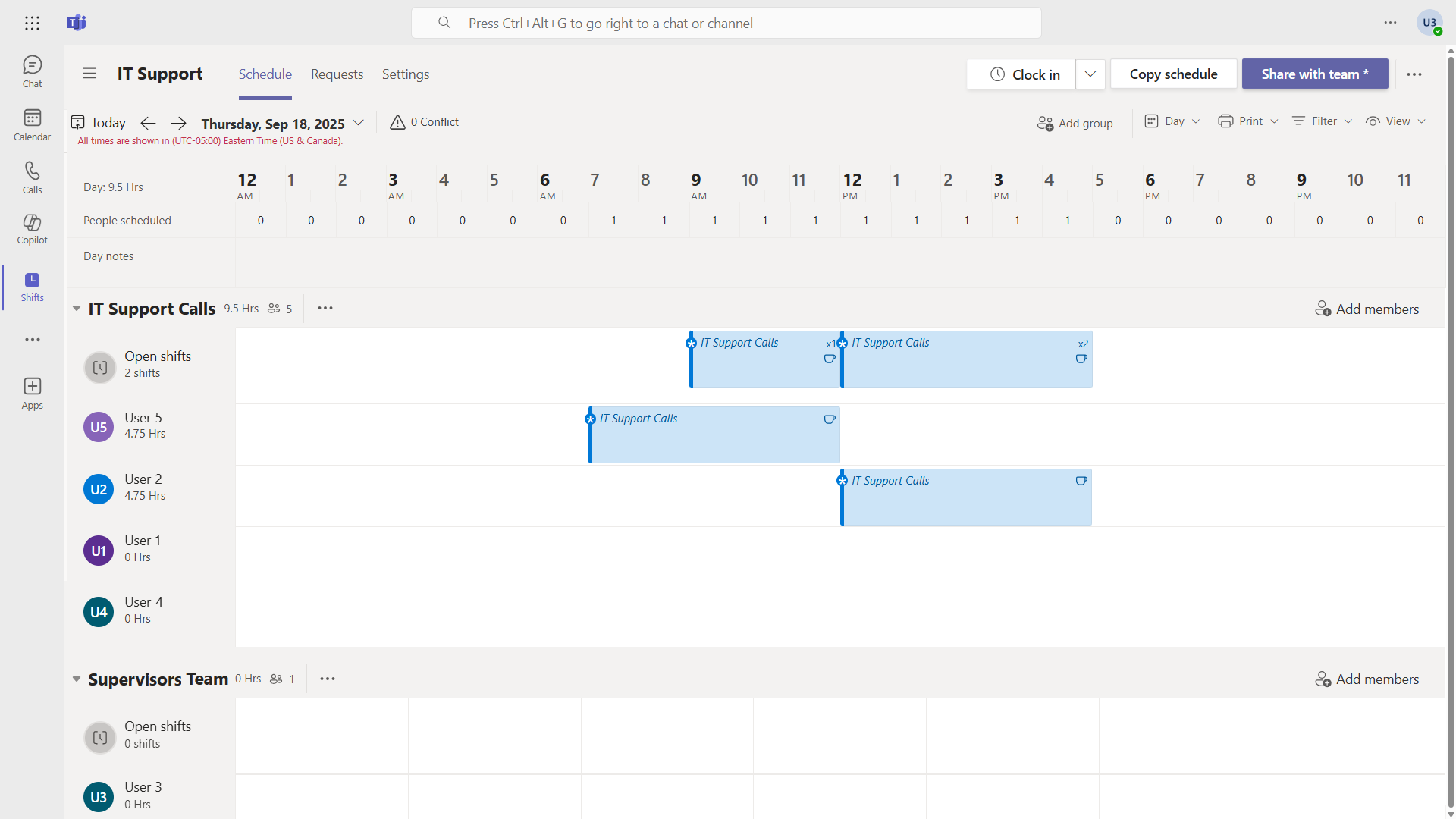Click the app launcher grid icon
1456x819 pixels.
point(32,23)
